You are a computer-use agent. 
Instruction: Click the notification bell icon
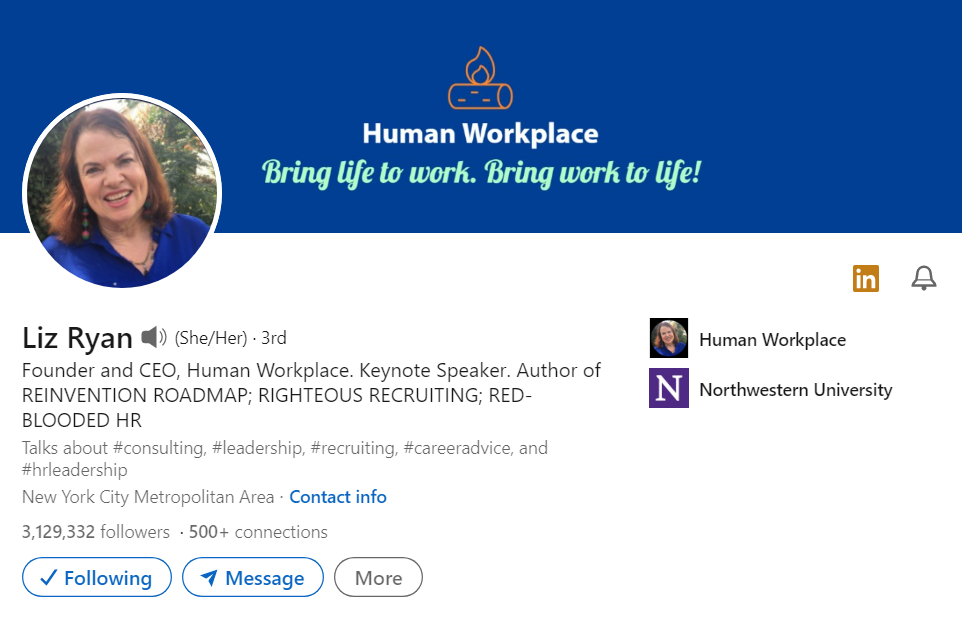[x=924, y=279]
